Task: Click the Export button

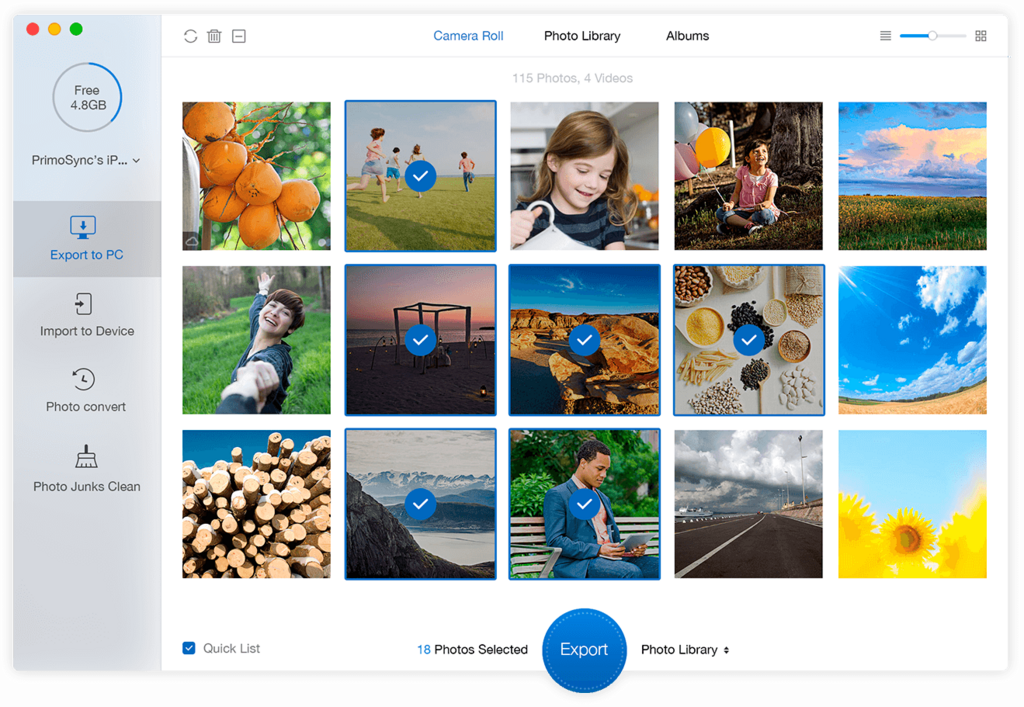Action: pyautogui.click(x=584, y=649)
